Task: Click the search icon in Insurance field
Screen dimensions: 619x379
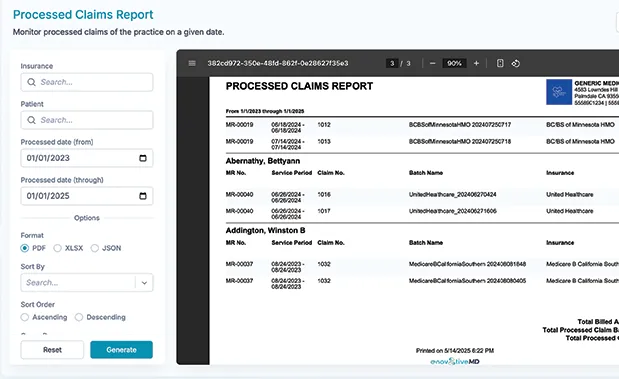Action: 32,82
